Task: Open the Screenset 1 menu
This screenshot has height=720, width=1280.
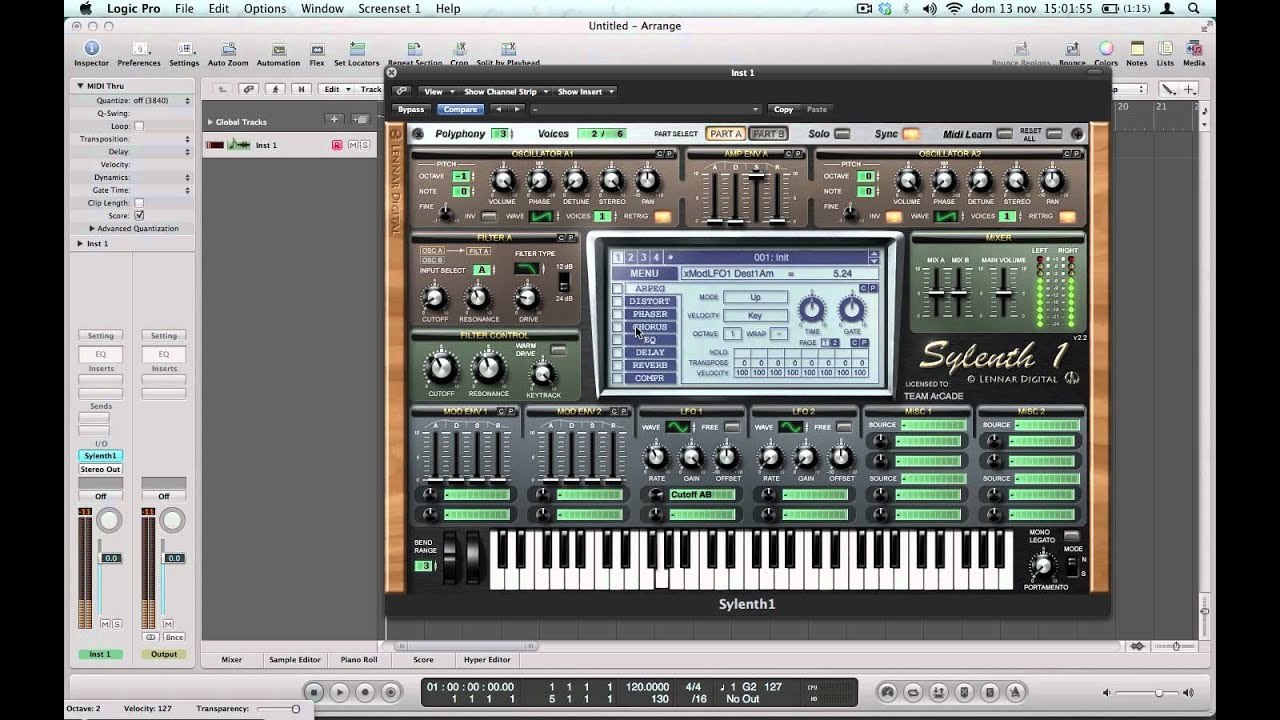Action: point(389,8)
